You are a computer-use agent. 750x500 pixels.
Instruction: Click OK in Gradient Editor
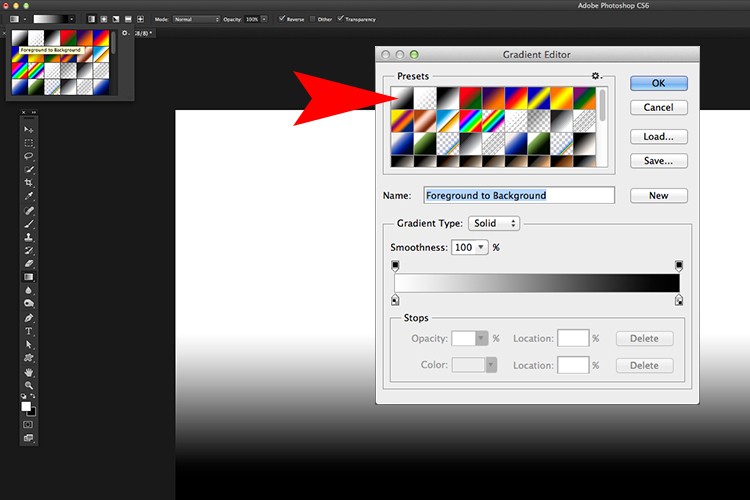click(659, 83)
